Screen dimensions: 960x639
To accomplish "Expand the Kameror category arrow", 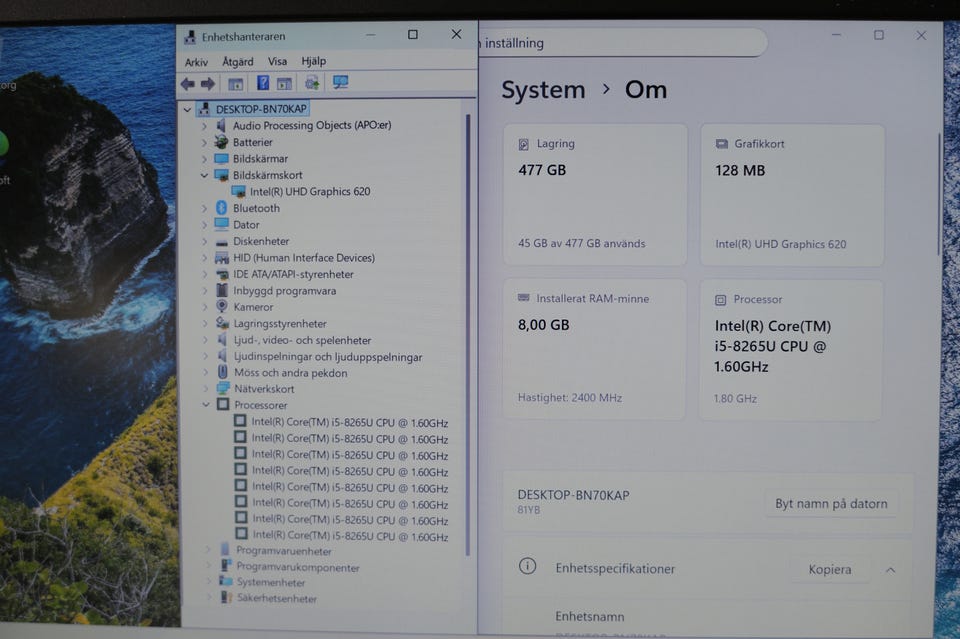I will 205,307.
